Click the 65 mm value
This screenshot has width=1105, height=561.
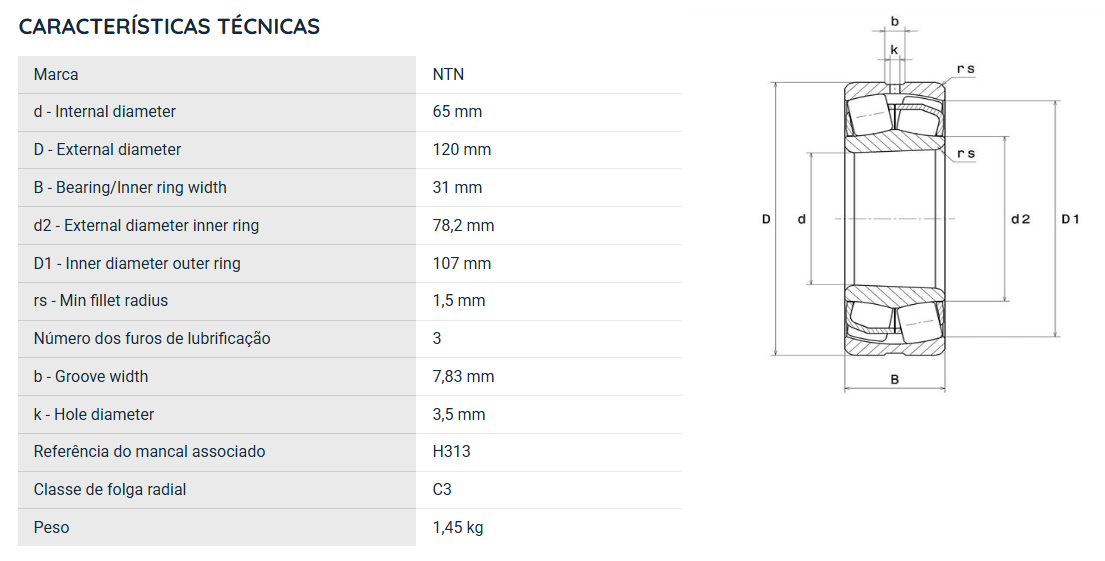point(457,112)
